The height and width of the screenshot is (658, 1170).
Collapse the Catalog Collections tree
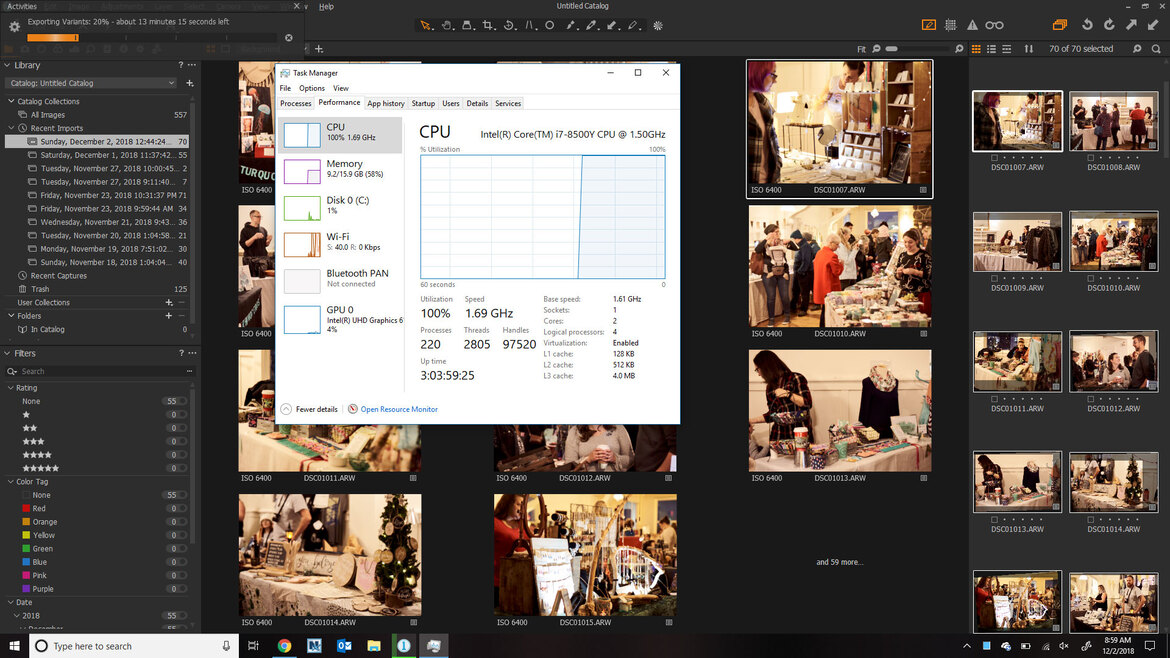coord(11,101)
